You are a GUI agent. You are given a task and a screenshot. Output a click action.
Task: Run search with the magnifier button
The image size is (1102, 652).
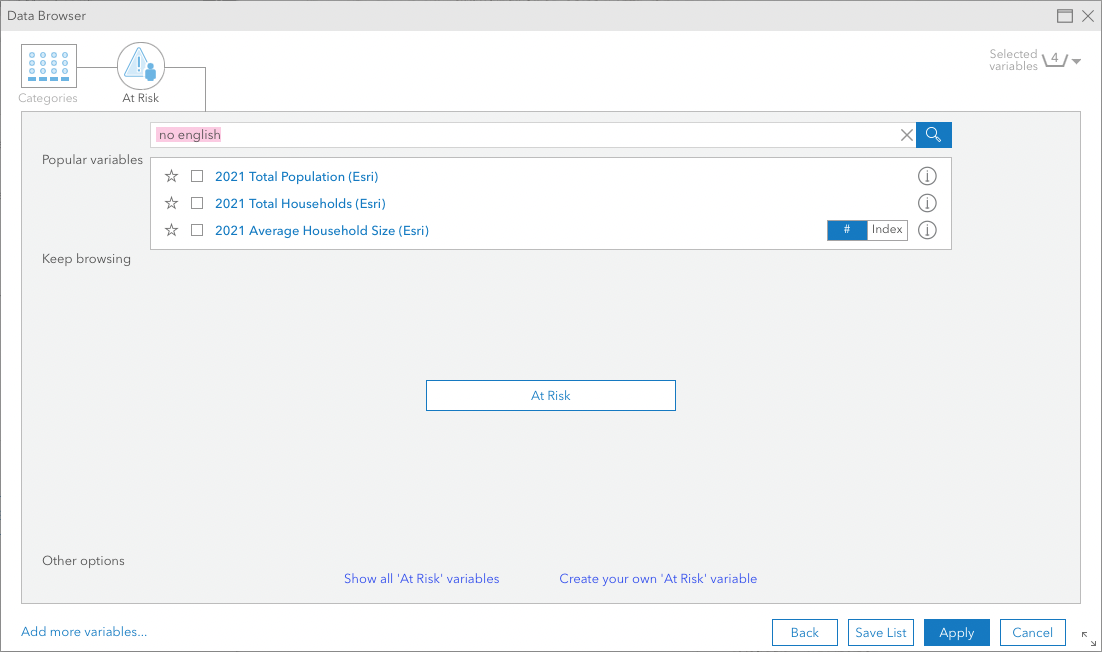click(933, 135)
